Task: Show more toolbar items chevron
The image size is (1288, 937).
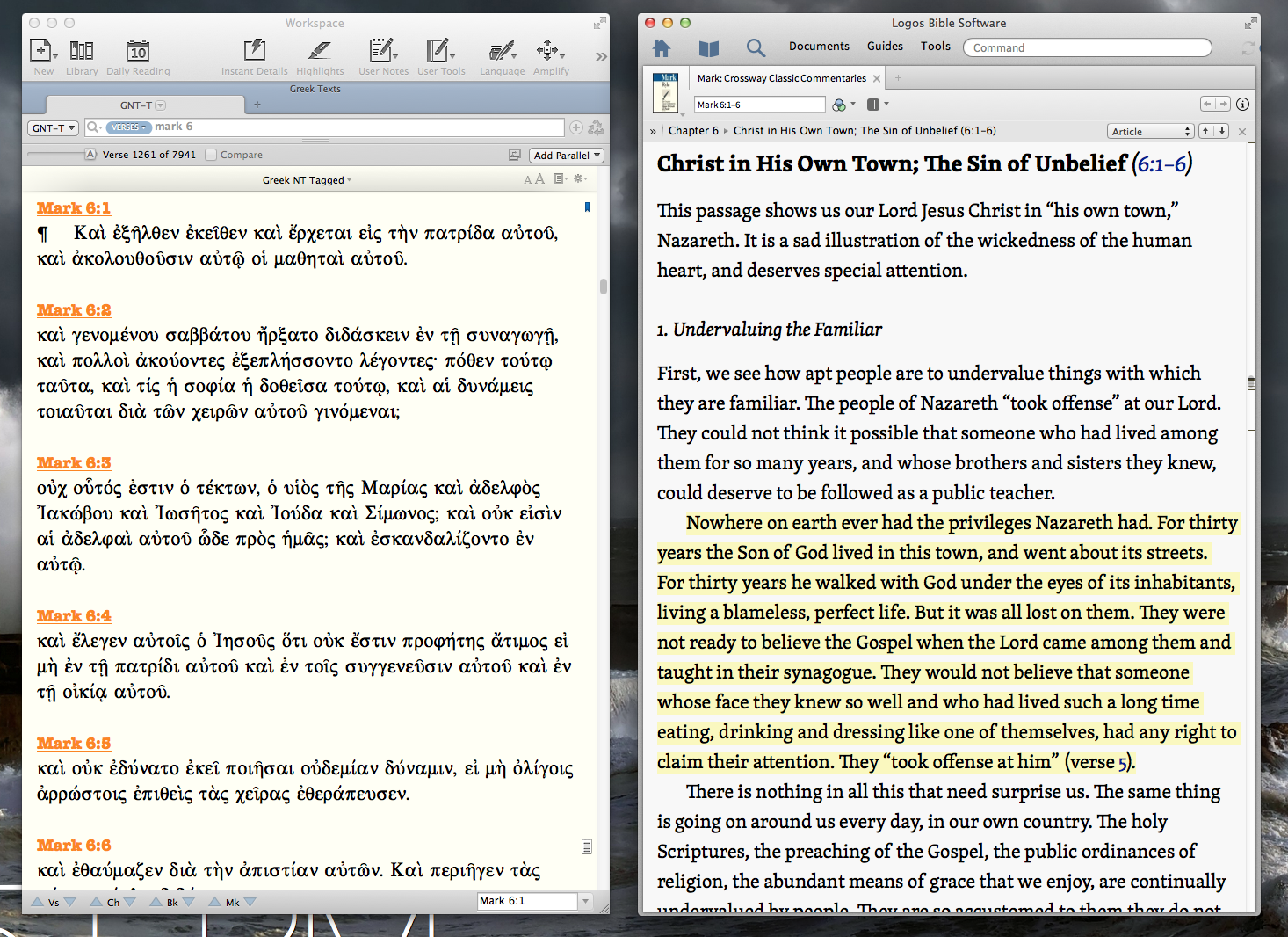Action: tap(601, 56)
